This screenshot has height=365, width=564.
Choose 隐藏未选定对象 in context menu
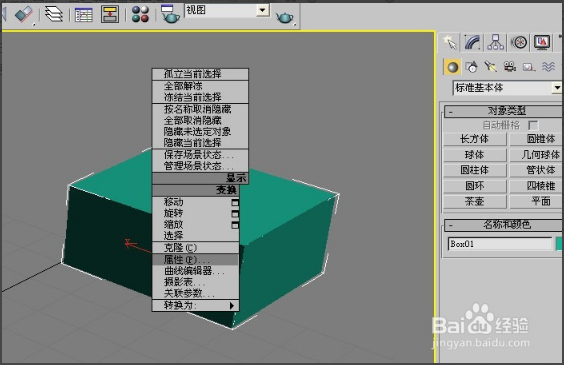(x=200, y=131)
